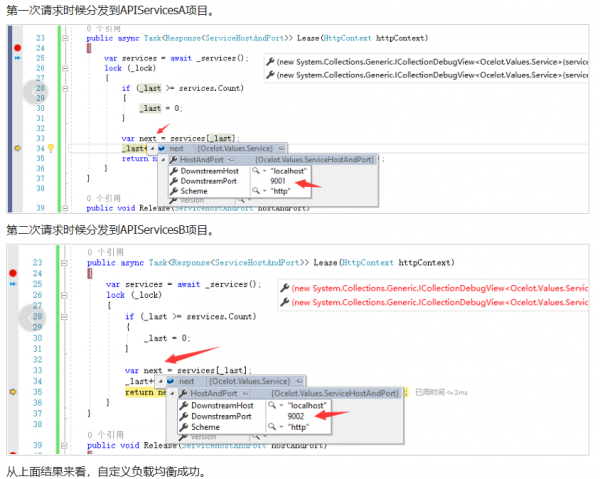Open the lightbulb quick actions at line 34

coord(51,148)
